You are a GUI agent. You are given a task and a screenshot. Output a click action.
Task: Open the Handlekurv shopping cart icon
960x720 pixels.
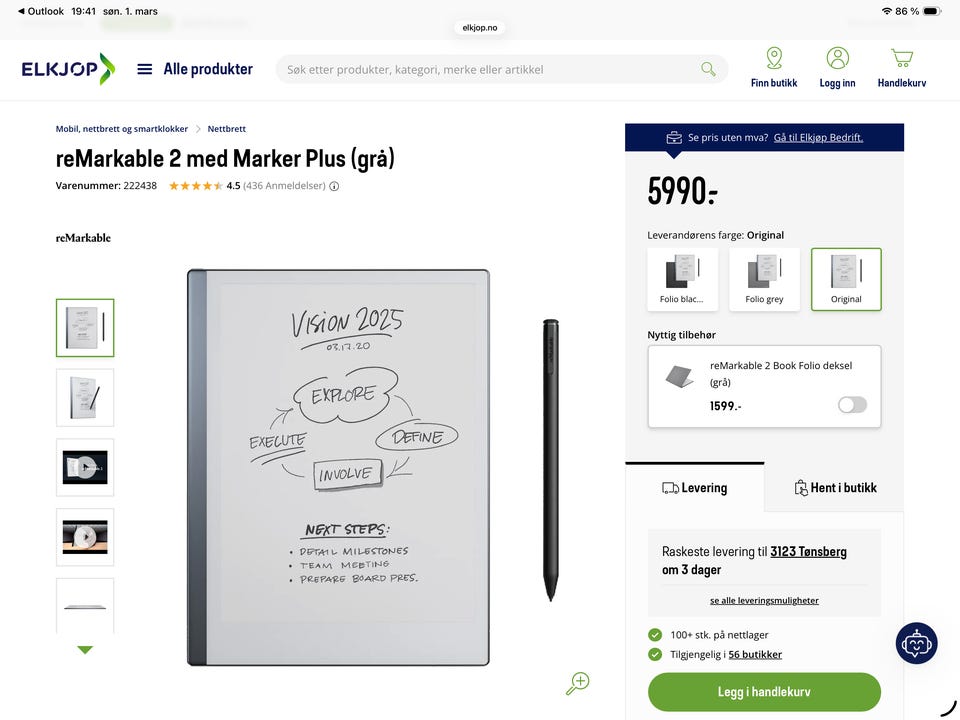[x=901, y=59]
